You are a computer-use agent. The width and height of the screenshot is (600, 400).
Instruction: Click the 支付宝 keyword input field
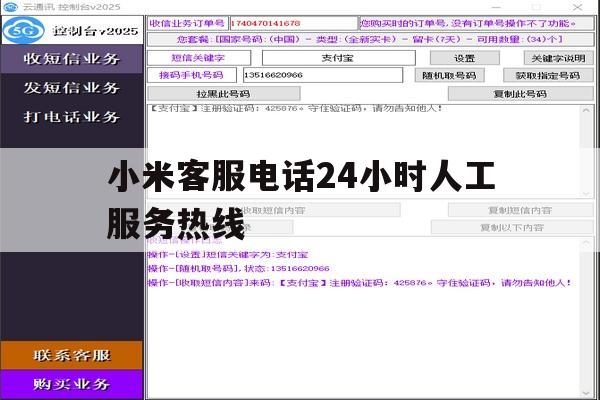click(339, 58)
